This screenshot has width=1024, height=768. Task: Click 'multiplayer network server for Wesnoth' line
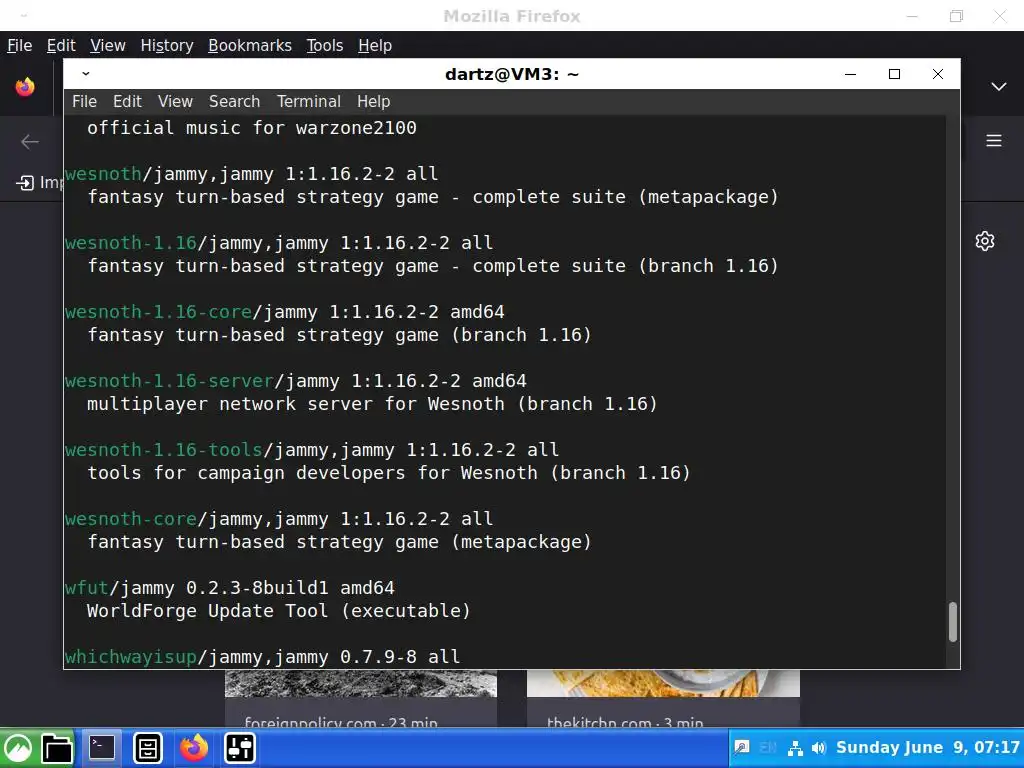[372, 404]
